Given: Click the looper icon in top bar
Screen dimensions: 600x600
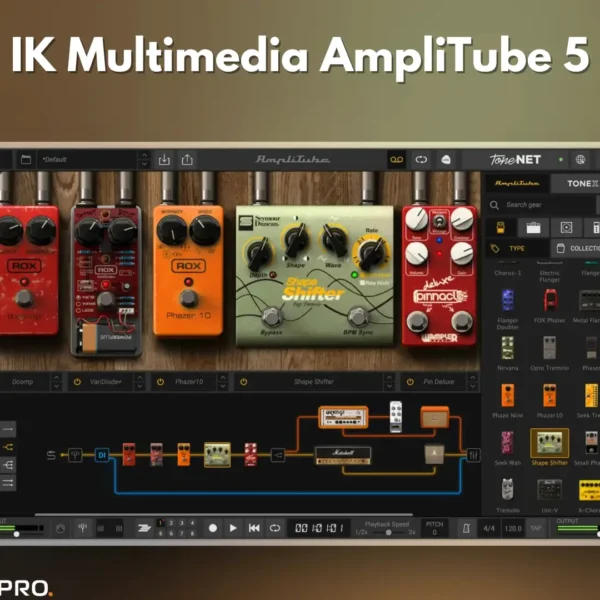Looking at the screenshot, I should [x=421, y=160].
